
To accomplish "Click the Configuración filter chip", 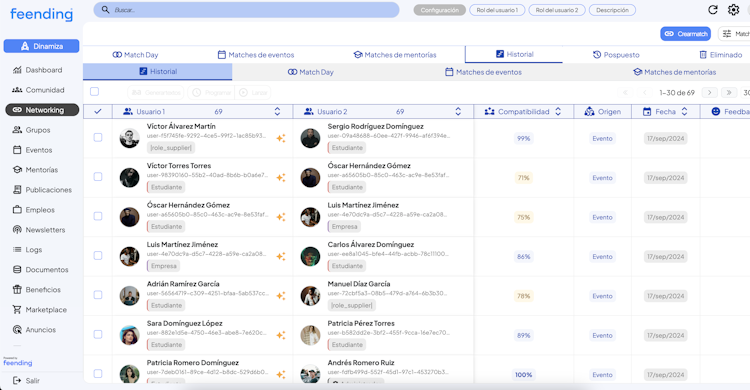I will click(x=440, y=10).
